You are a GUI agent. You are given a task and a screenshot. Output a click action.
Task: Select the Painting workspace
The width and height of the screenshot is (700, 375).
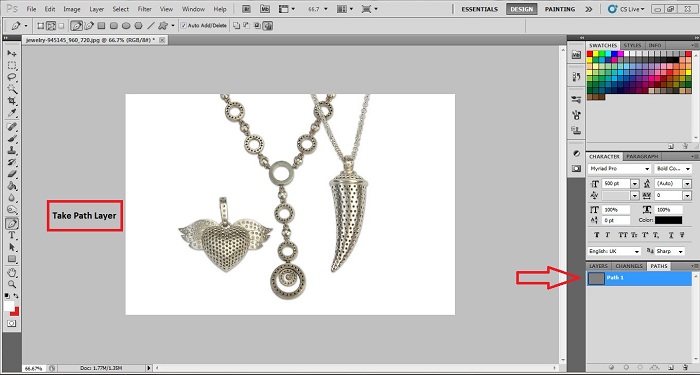(559, 9)
